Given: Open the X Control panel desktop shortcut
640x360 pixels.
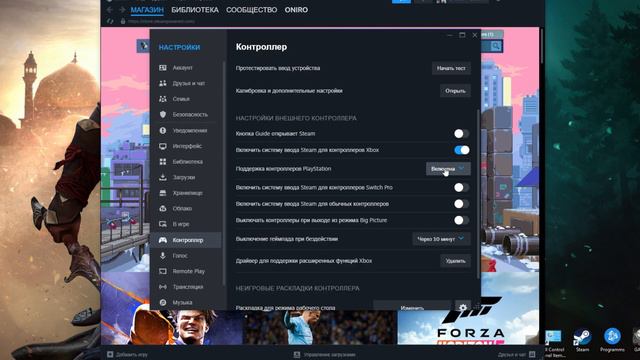Looking at the screenshot, I should coord(554,343).
